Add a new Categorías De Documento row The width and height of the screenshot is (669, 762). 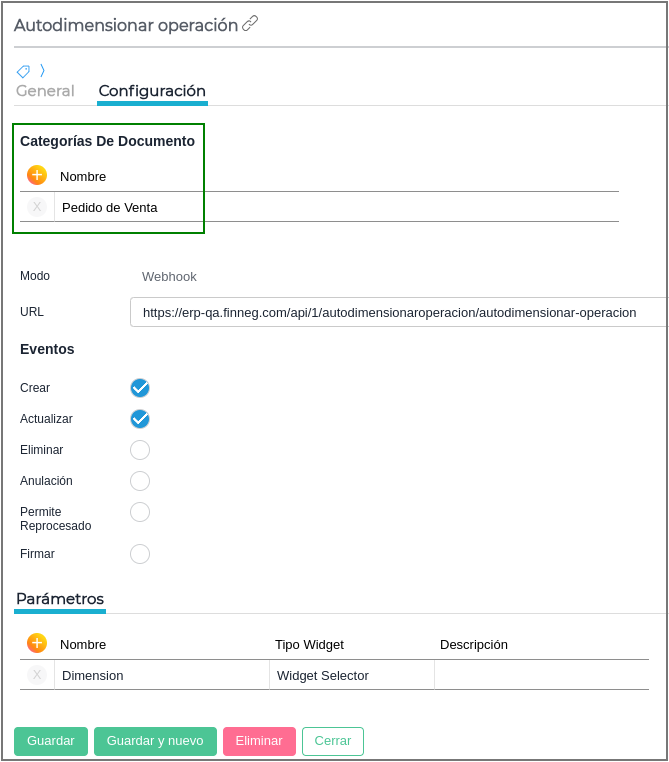[37, 175]
